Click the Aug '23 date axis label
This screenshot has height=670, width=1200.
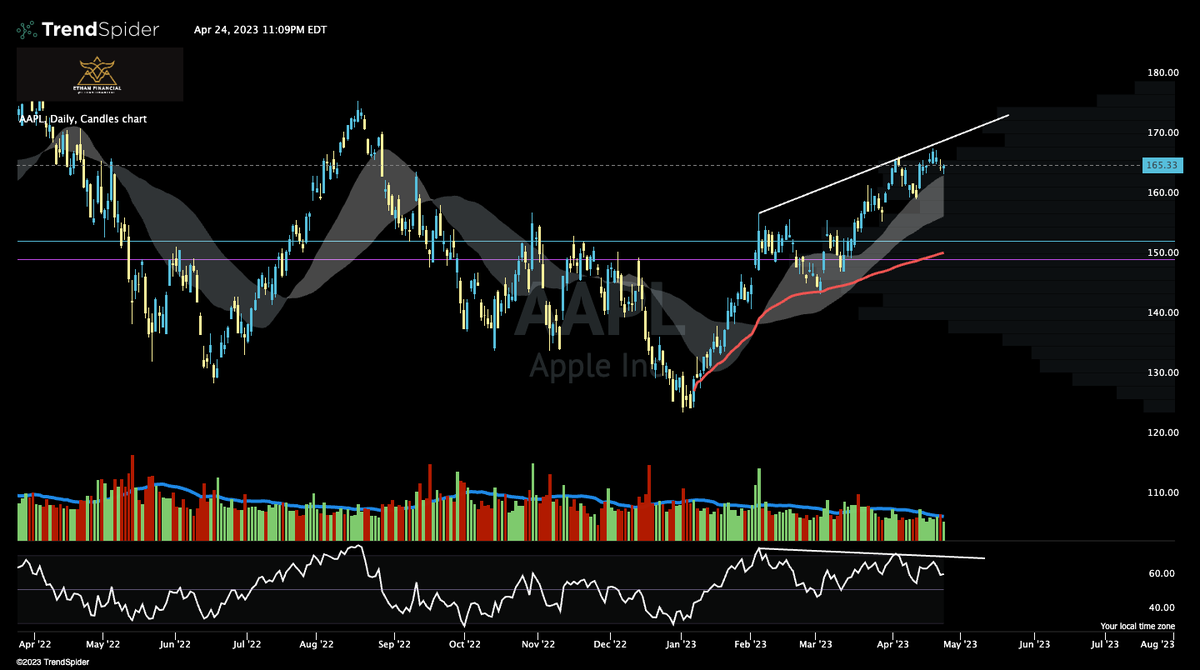pyautogui.click(x=1158, y=646)
